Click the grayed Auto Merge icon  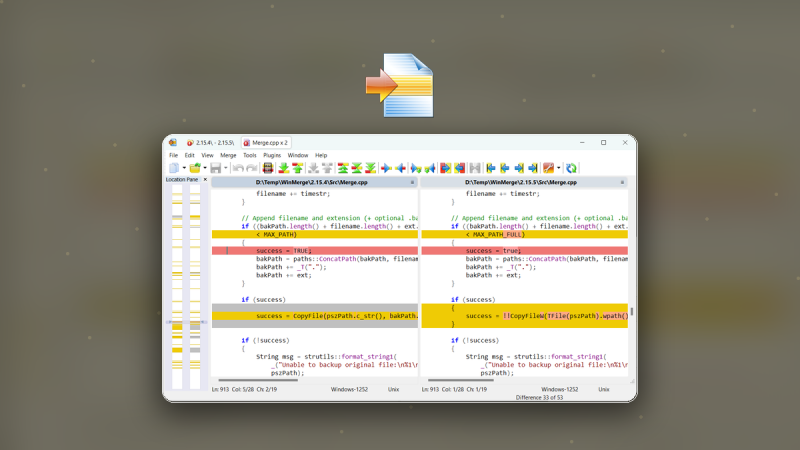tap(475, 168)
